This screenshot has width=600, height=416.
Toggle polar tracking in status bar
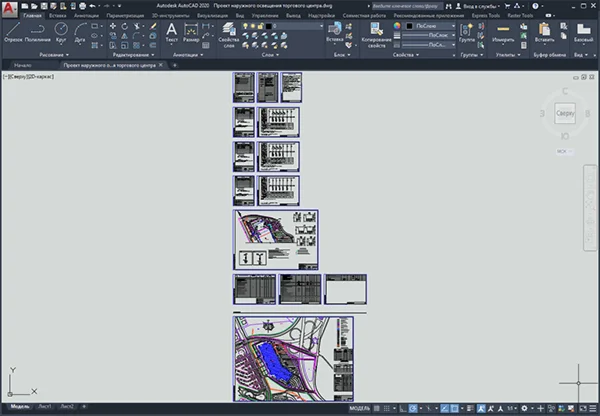[413, 409]
